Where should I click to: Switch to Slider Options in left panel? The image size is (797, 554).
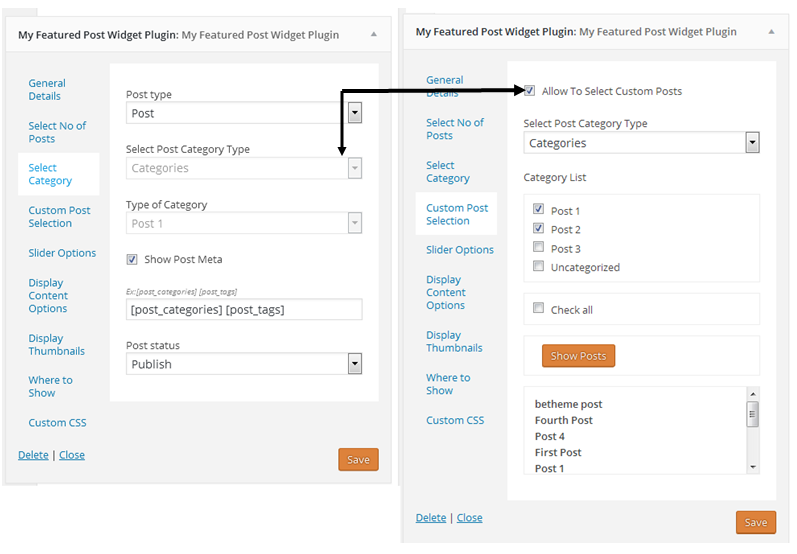(x=62, y=253)
